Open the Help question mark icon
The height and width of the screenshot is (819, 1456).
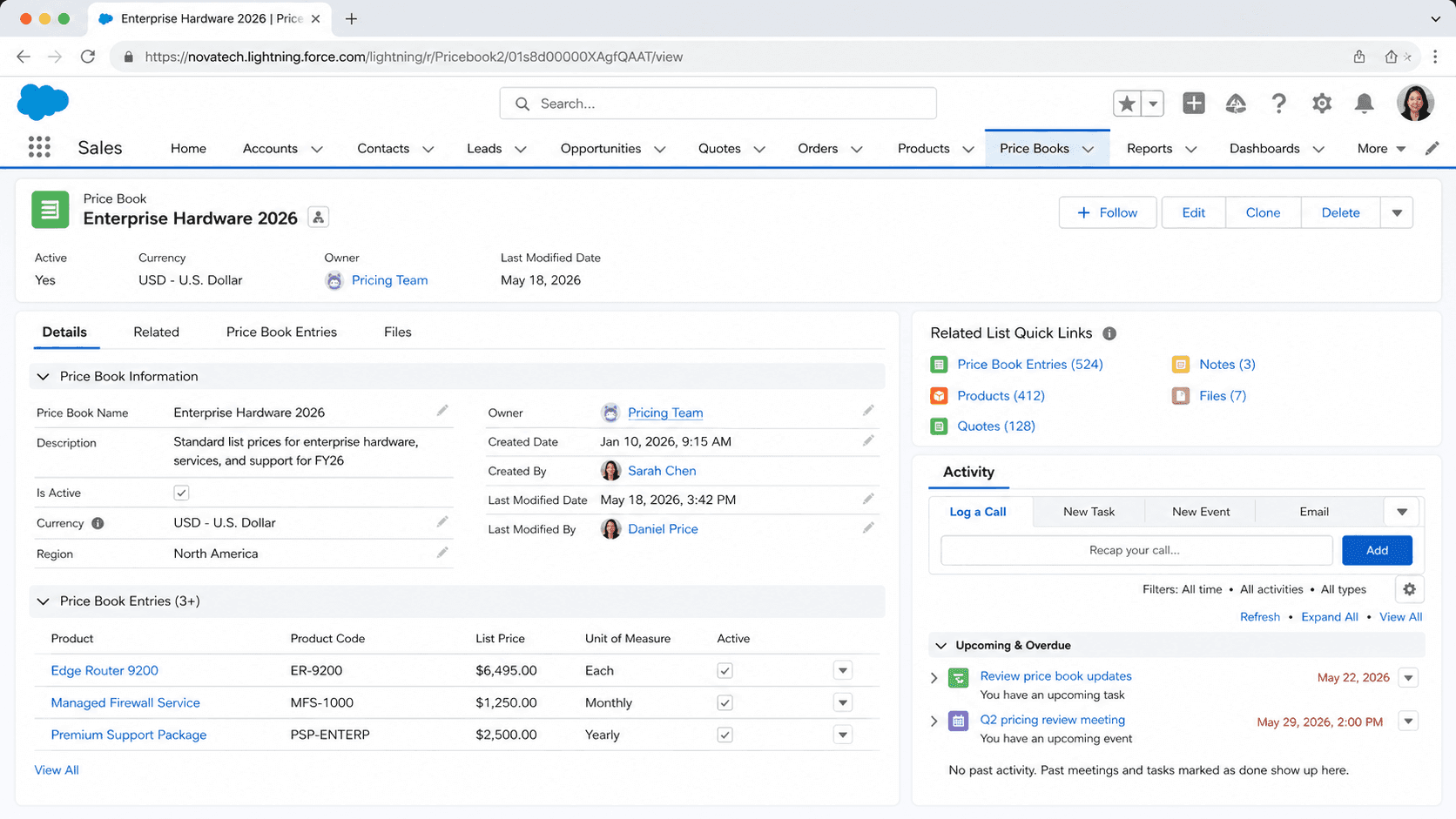[1278, 104]
